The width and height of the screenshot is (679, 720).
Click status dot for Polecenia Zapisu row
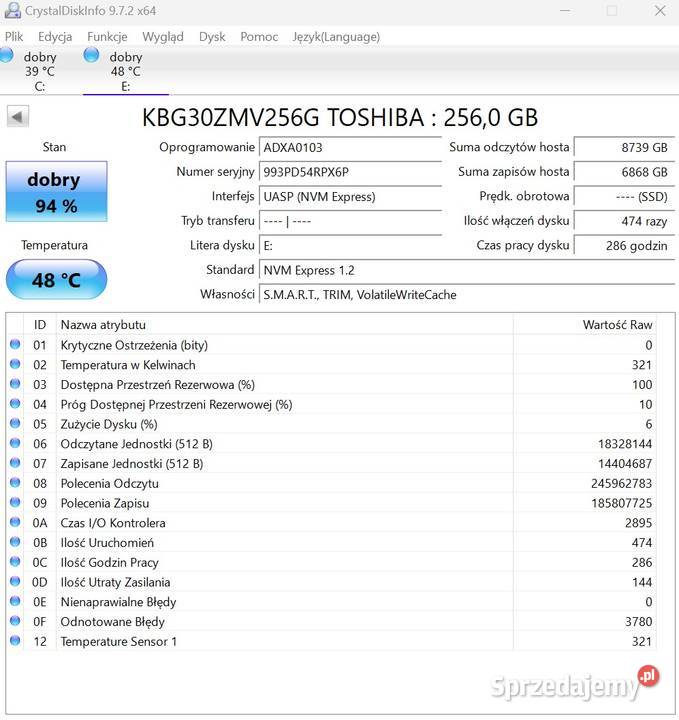(x=15, y=502)
